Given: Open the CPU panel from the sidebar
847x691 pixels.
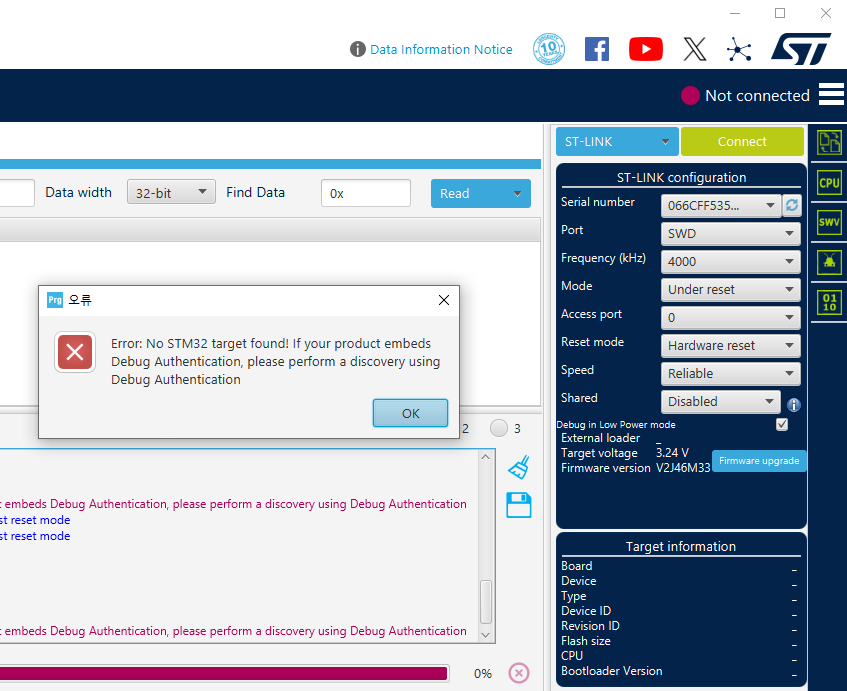Looking at the screenshot, I should (x=829, y=183).
